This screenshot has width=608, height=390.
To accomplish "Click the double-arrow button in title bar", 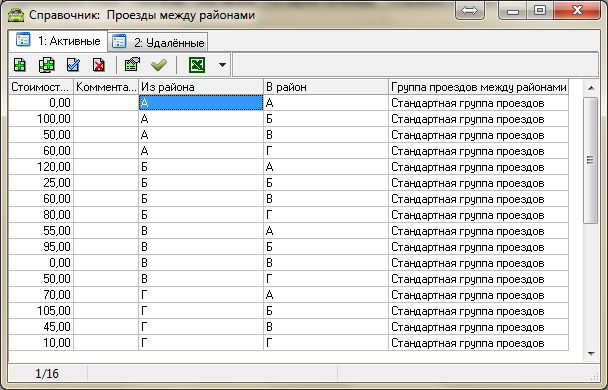I will (470, 10).
